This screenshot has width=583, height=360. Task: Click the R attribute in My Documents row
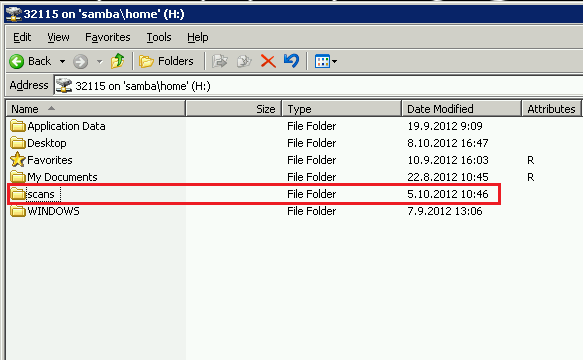tap(531, 177)
